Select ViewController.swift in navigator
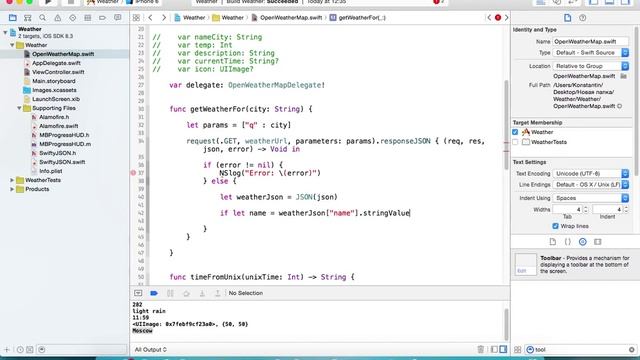The height and width of the screenshot is (360, 640). (58, 72)
